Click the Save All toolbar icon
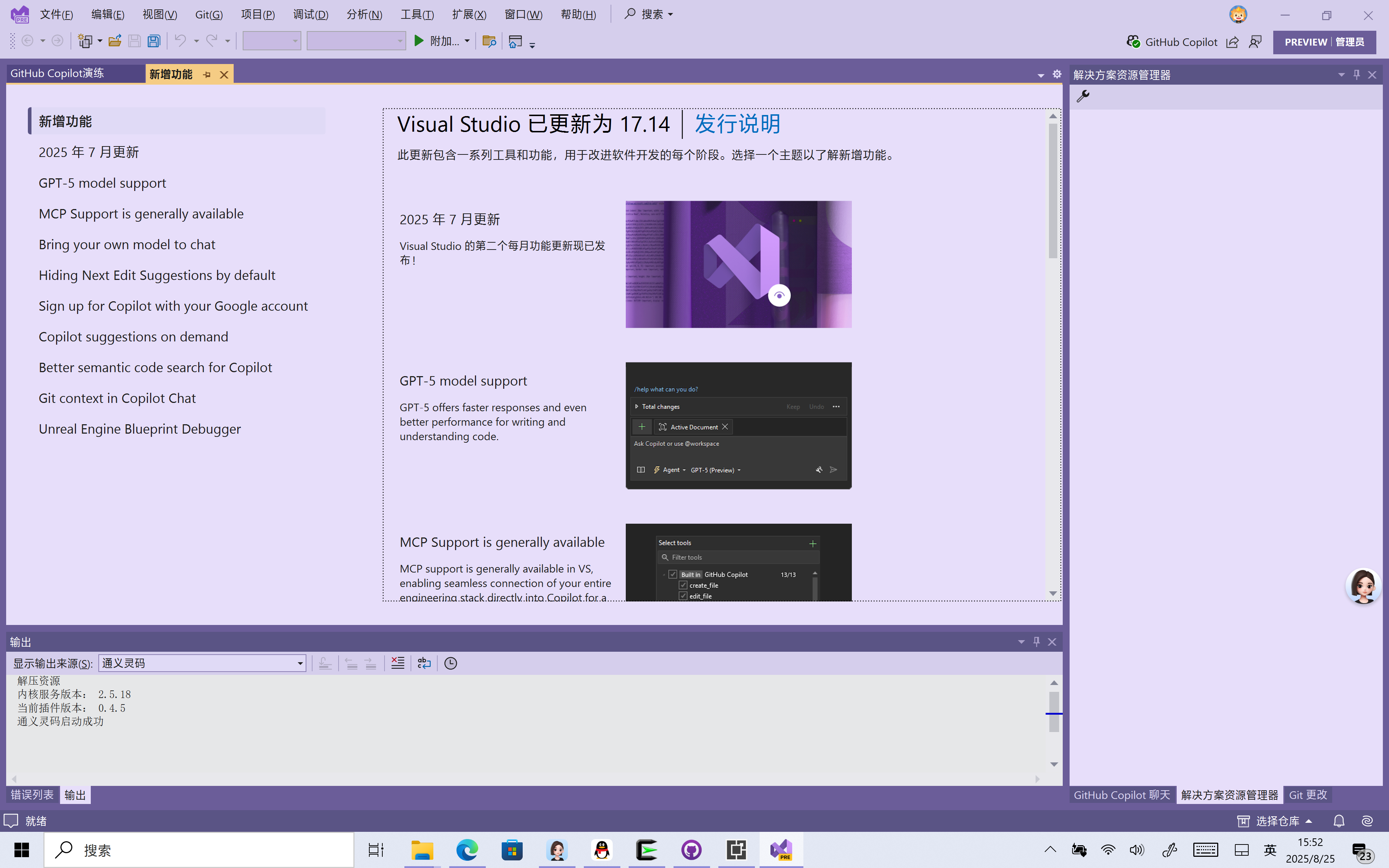The image size is (1389, 868). coord(154,41)
